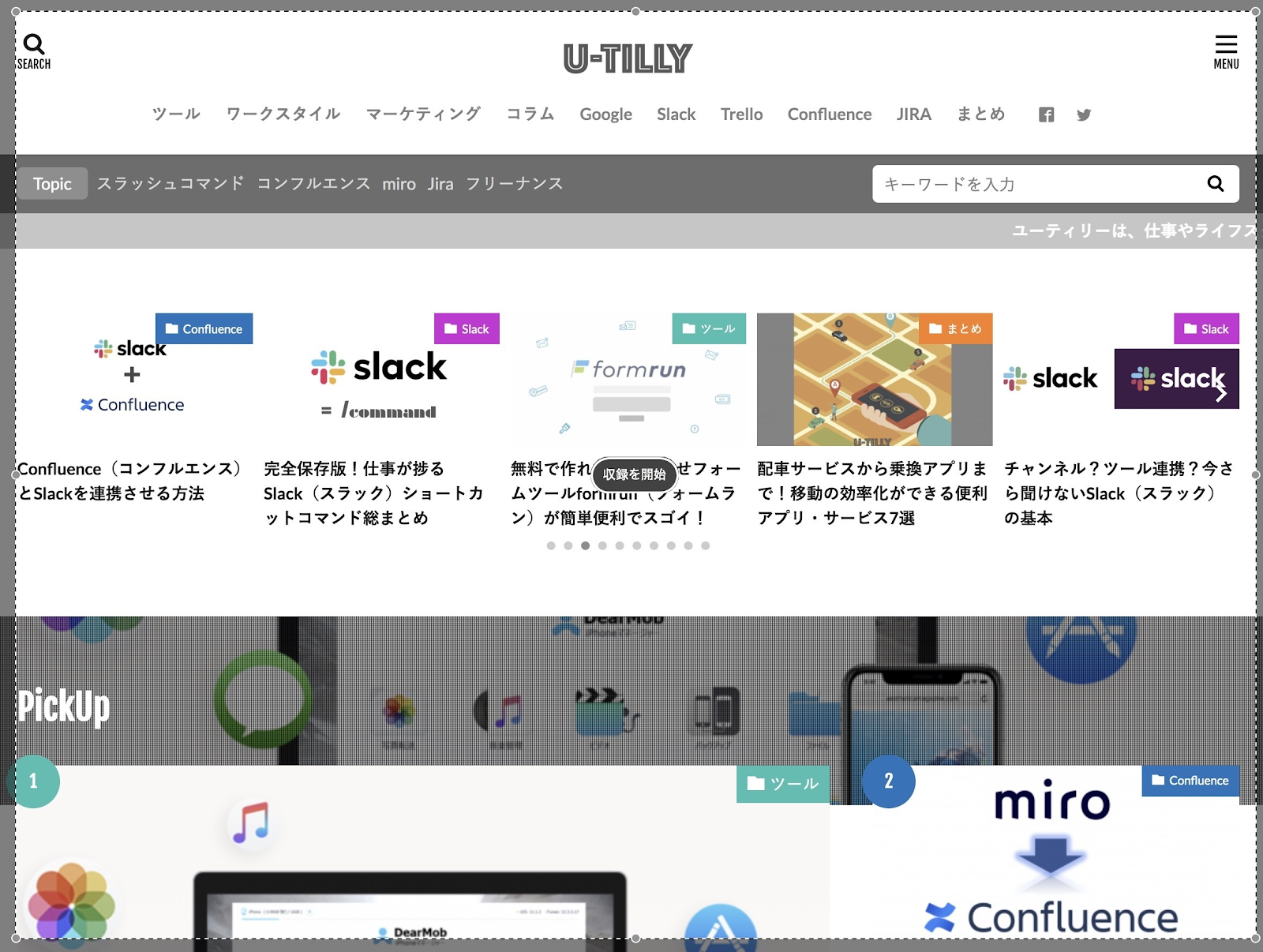Select the tenth carousel pagination dot
The height and width of the screenshot is (952, 1263).
pyautogui.click(x=706, y=545)
